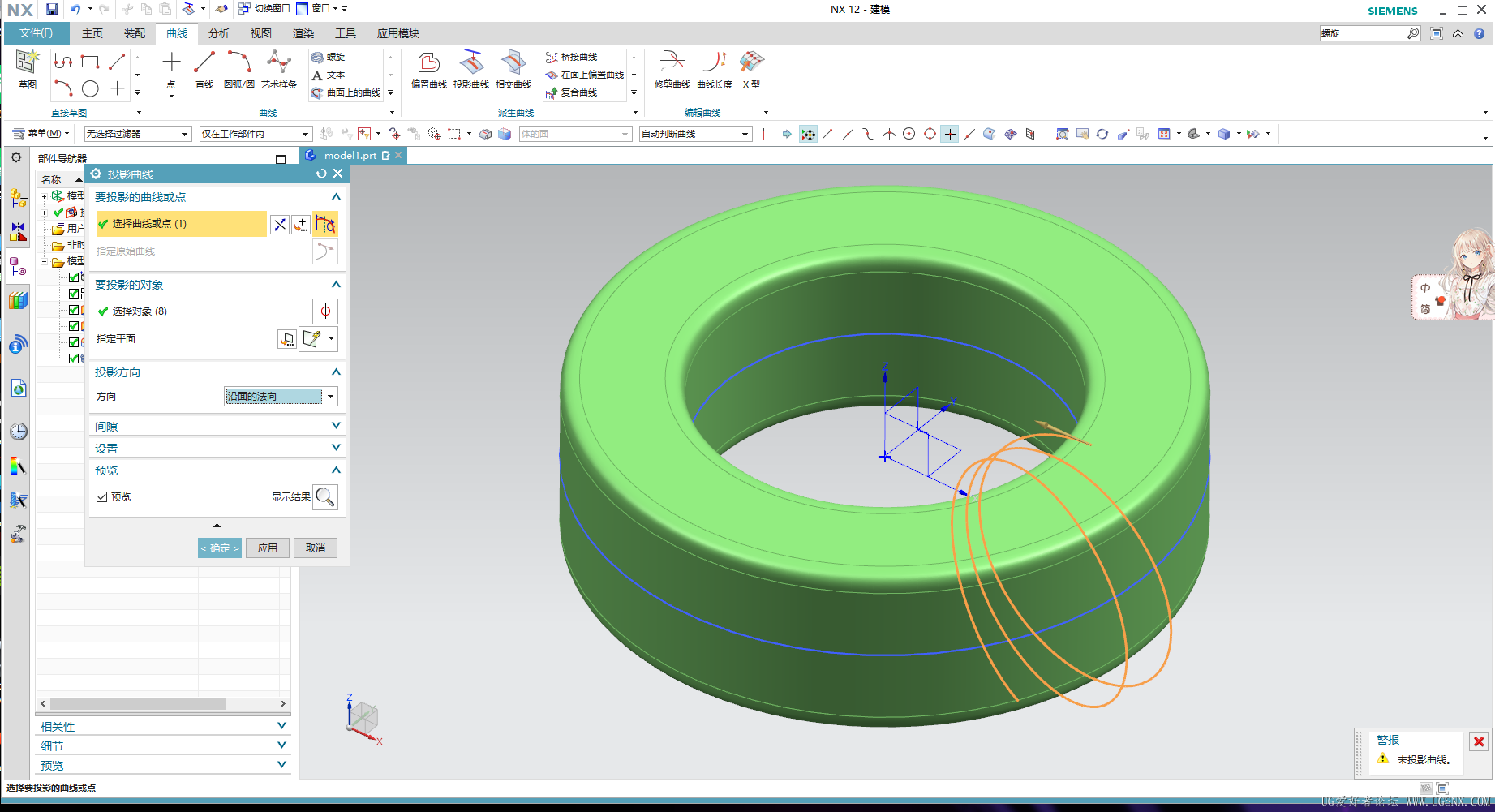The image size is (1495, 812).
Task: Open the 无选择过滤器 selection filter dropdown
Action: click(138, 134)
